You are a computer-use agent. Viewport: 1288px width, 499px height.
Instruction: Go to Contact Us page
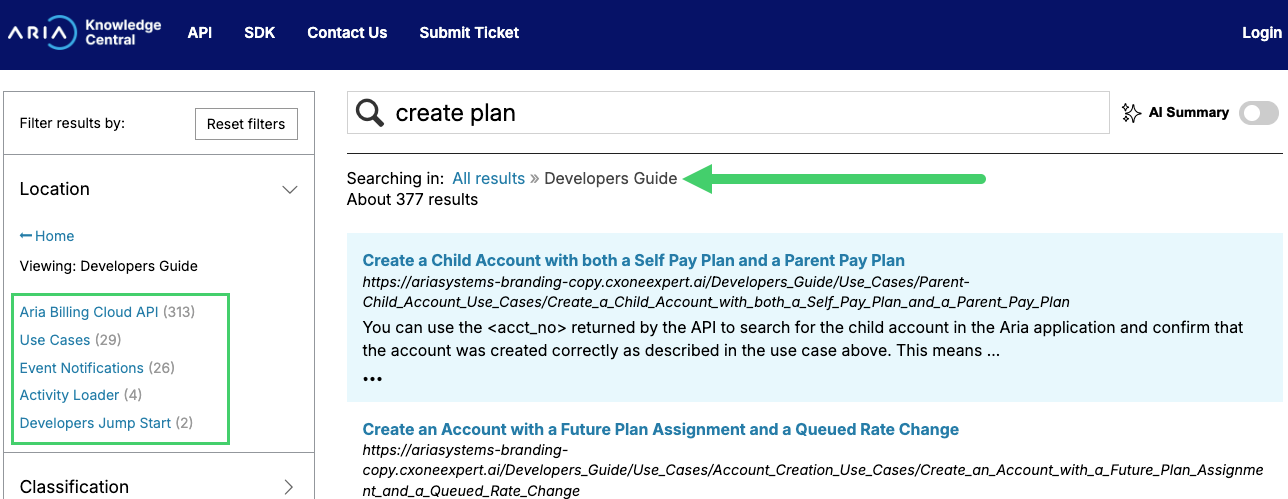(x=347, y=33)
